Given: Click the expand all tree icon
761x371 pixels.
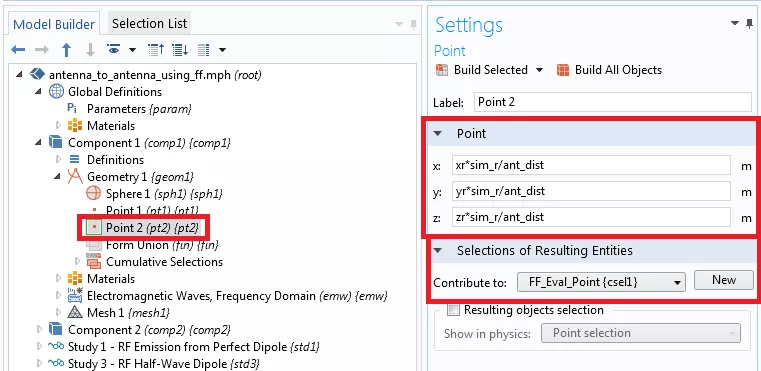Looking at the screenshot, I should point(180,50).
